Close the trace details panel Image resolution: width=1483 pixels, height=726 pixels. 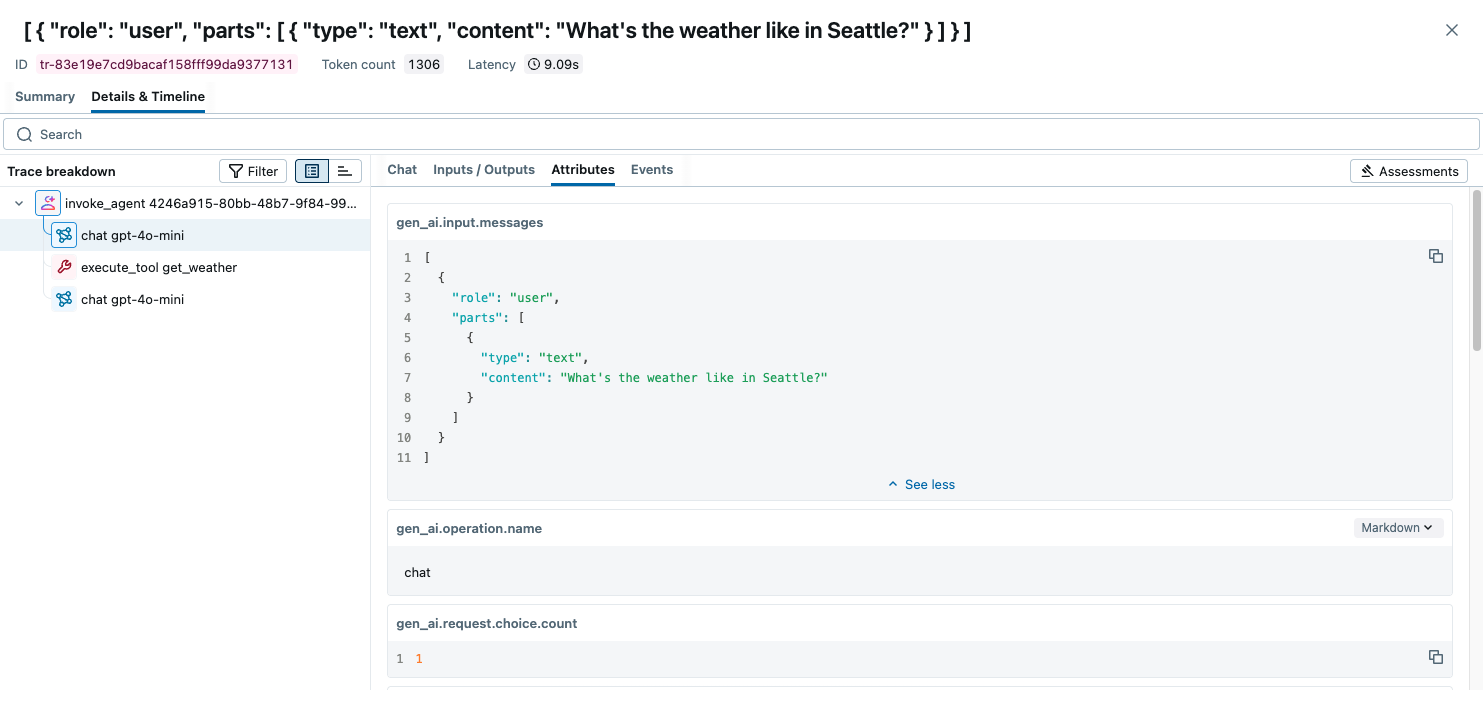[1452, 31]
